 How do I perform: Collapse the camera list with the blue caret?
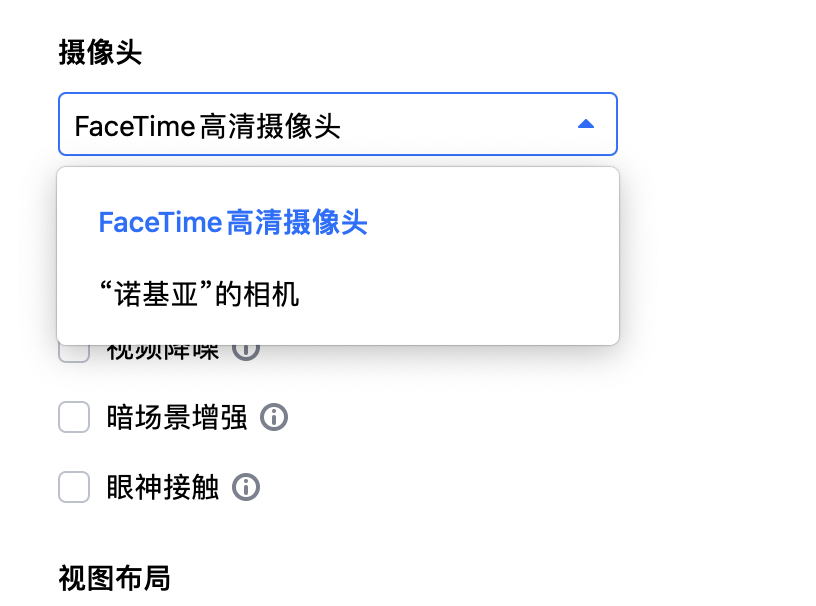[586, 124]
